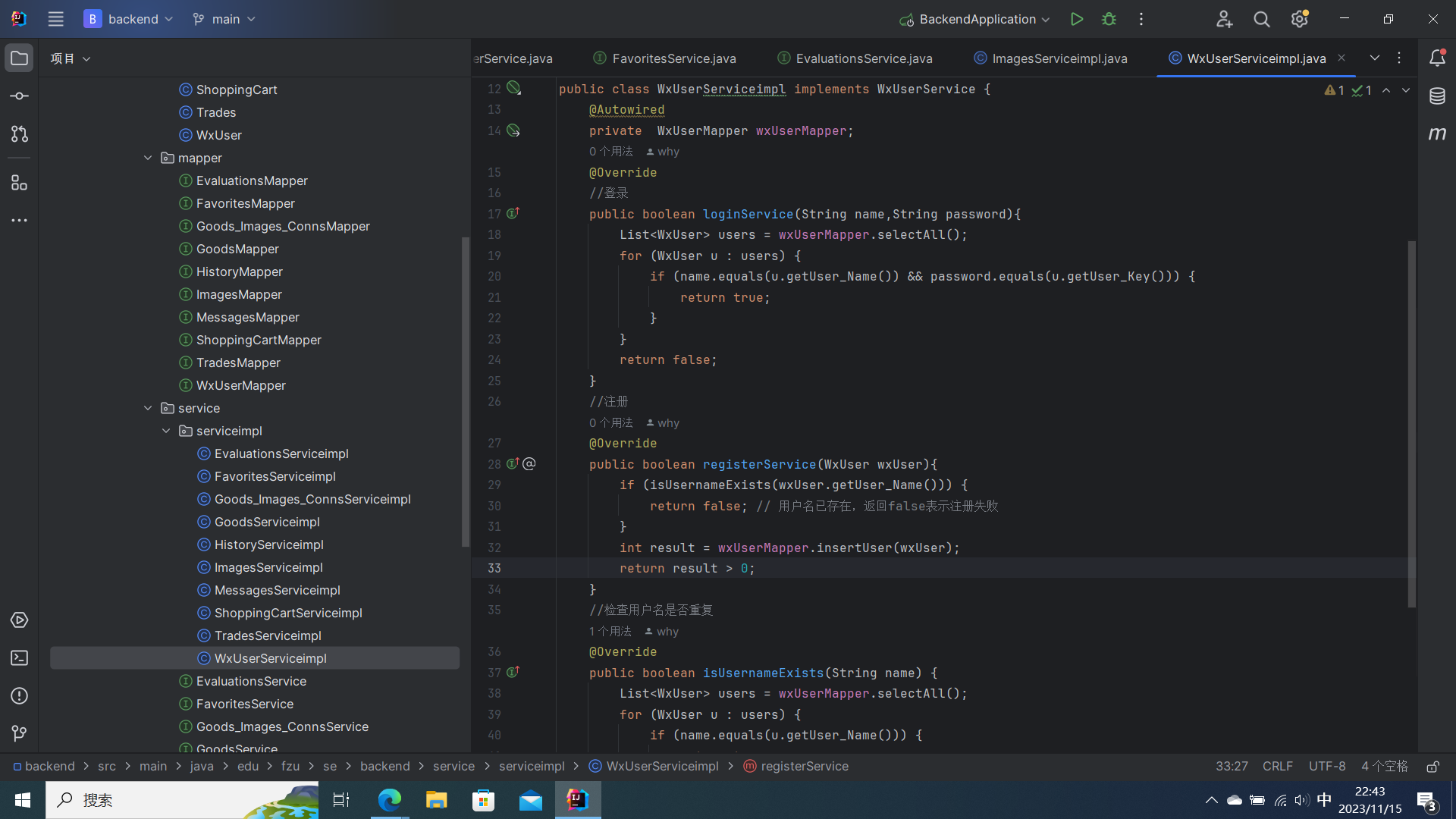Open the Git tool window
This screenshot has width=1456, height=819.
click(19, 733)
